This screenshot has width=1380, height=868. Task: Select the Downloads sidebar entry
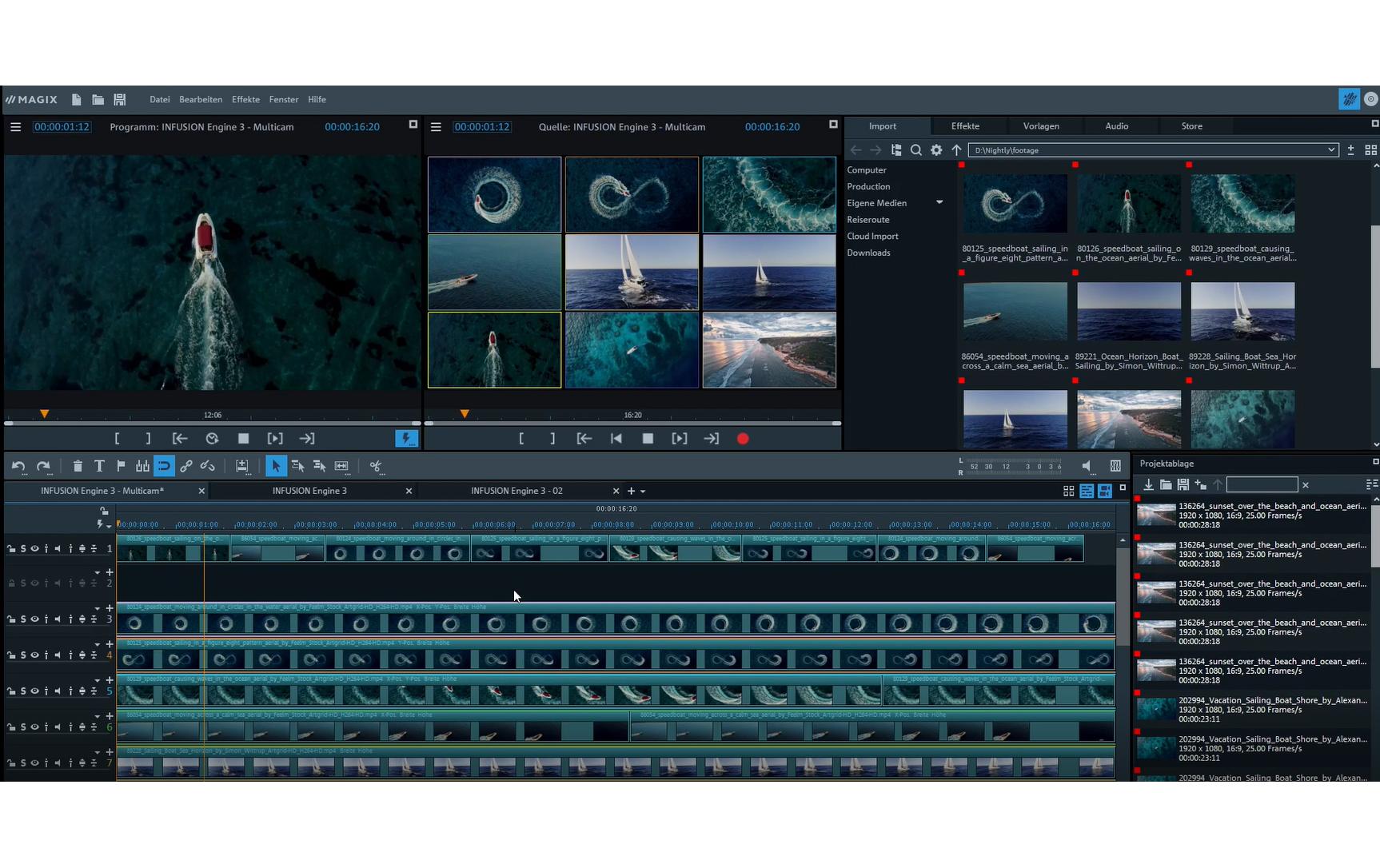868,253
